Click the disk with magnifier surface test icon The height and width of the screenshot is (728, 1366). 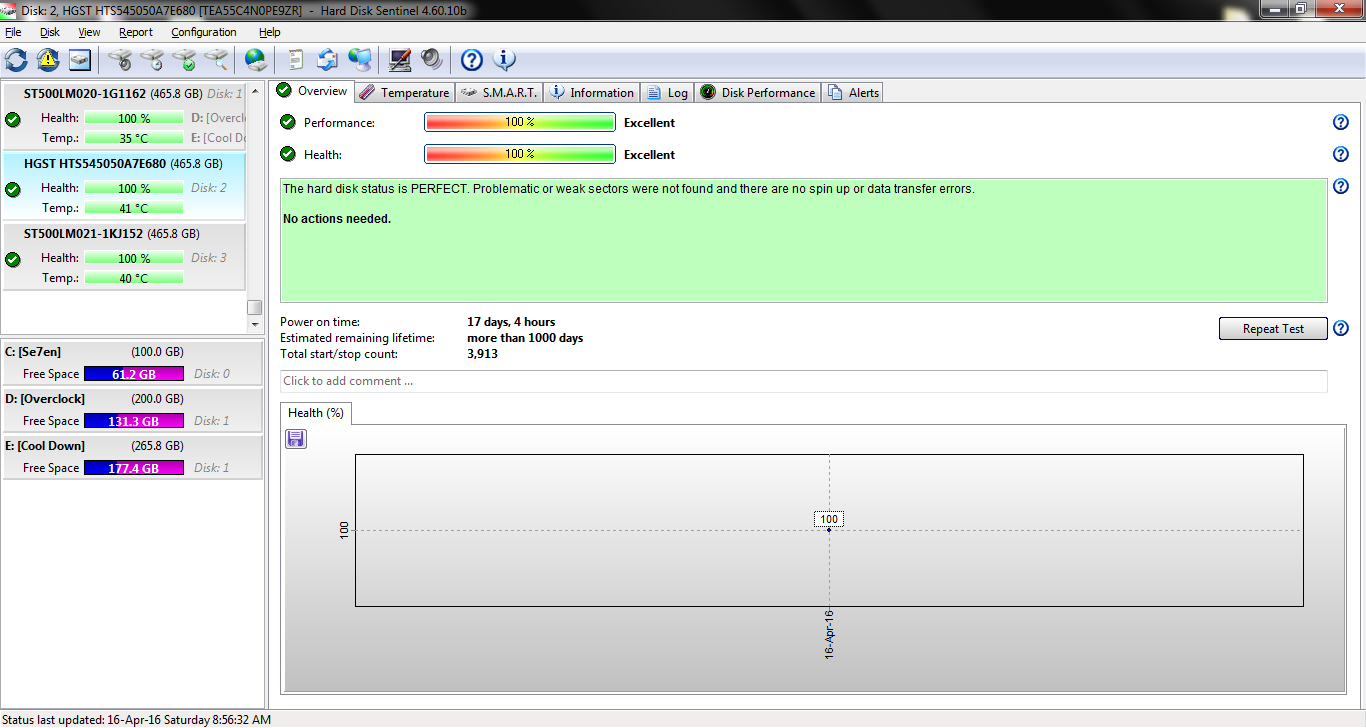click(216, 60)
